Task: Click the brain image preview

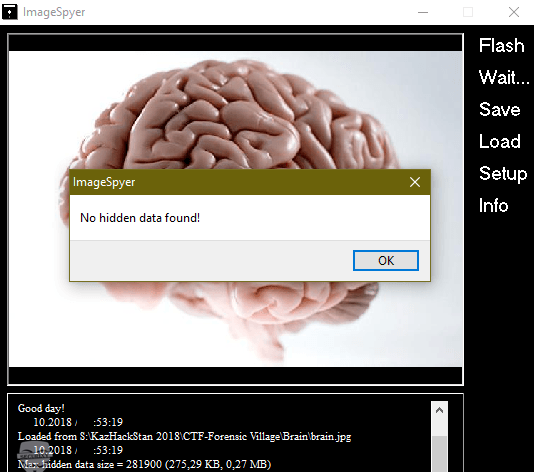Action: [235, 209]
